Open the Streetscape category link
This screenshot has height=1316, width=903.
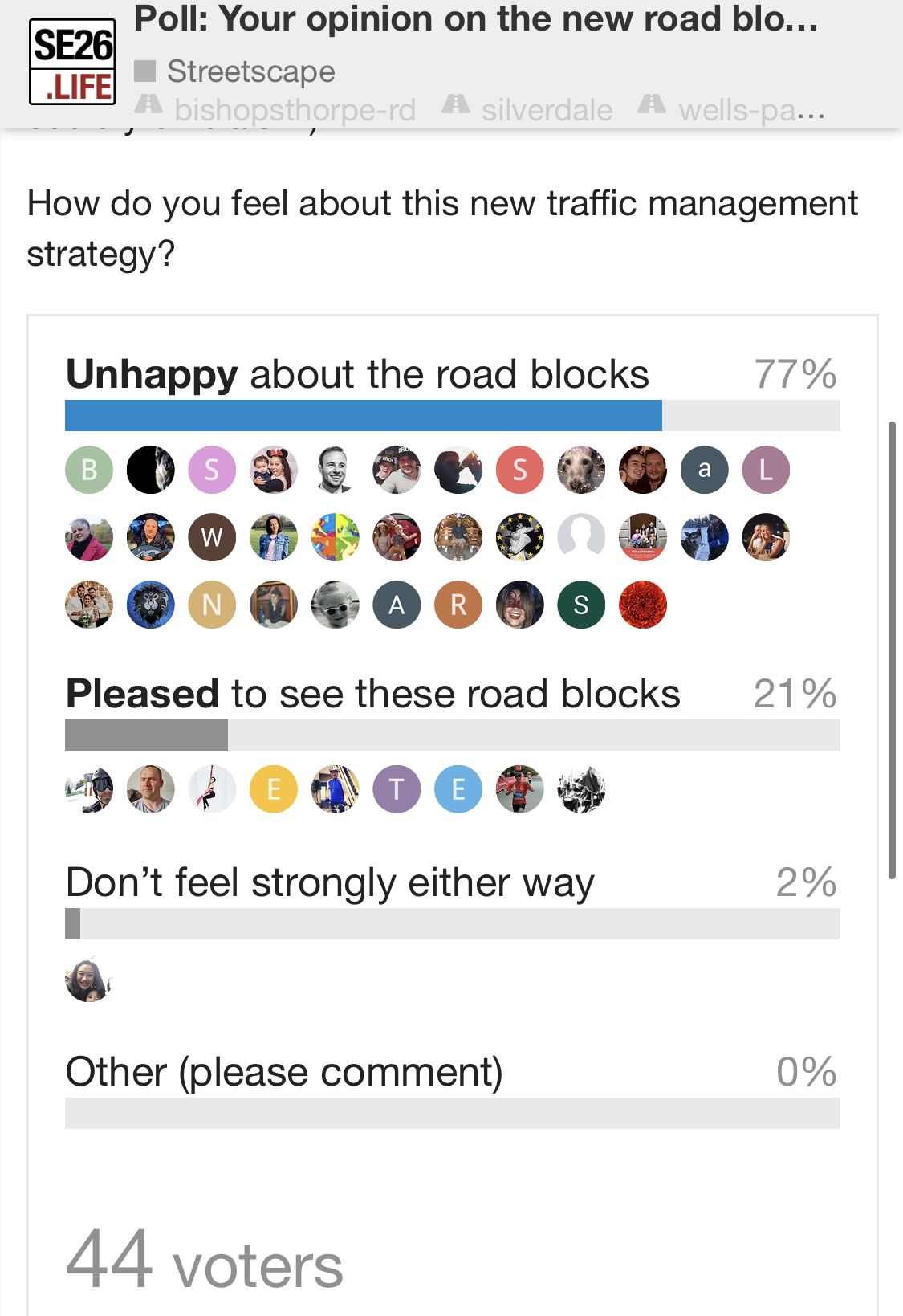click(x=250, y=71)
